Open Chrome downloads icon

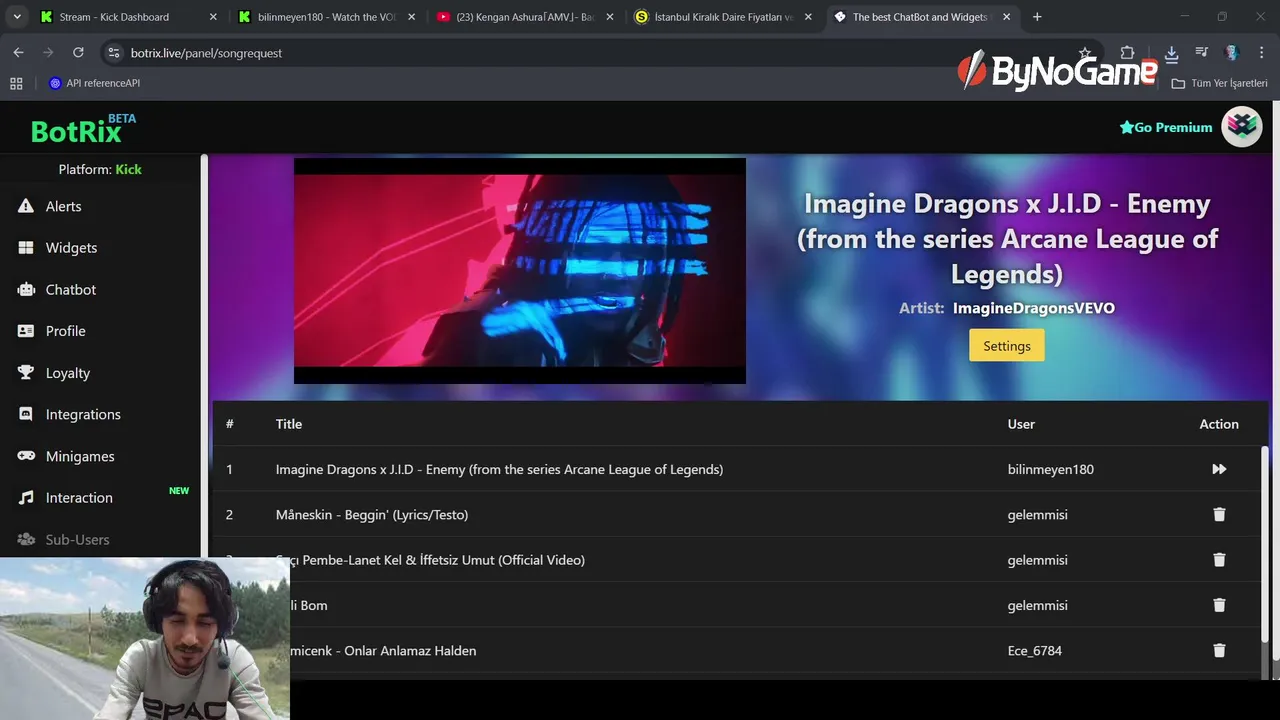pos(1171,53)
